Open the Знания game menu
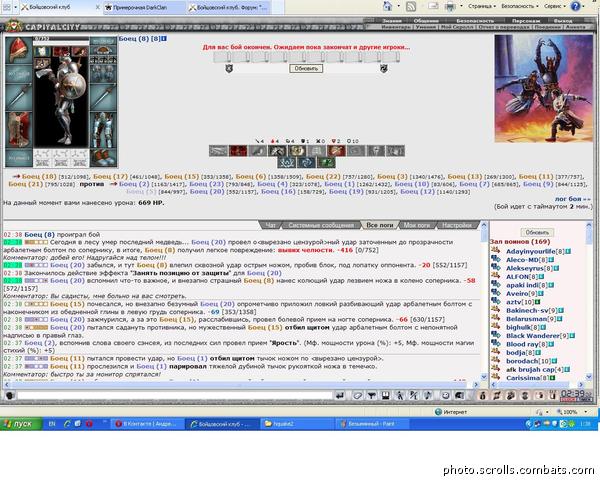Viewport: 600px width, 480px height. click(x=392, y=21)
